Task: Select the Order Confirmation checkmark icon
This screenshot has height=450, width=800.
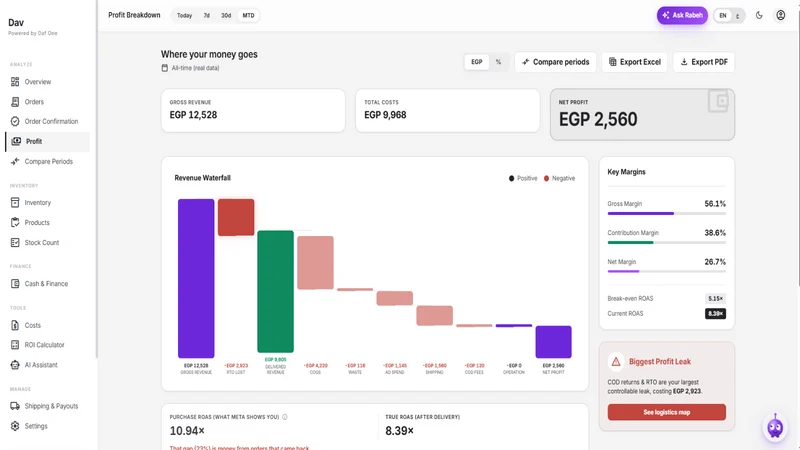Action: click(15, 121)
